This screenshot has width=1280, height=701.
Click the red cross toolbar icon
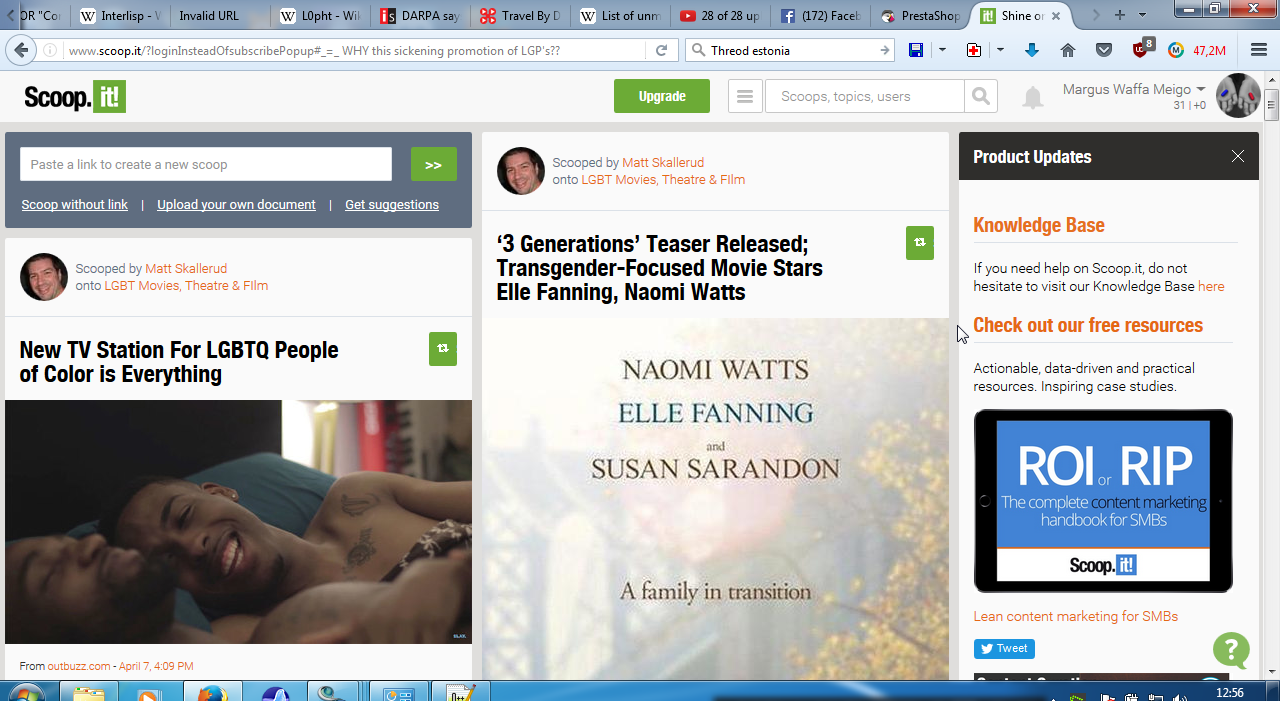[x=974, y=50]
